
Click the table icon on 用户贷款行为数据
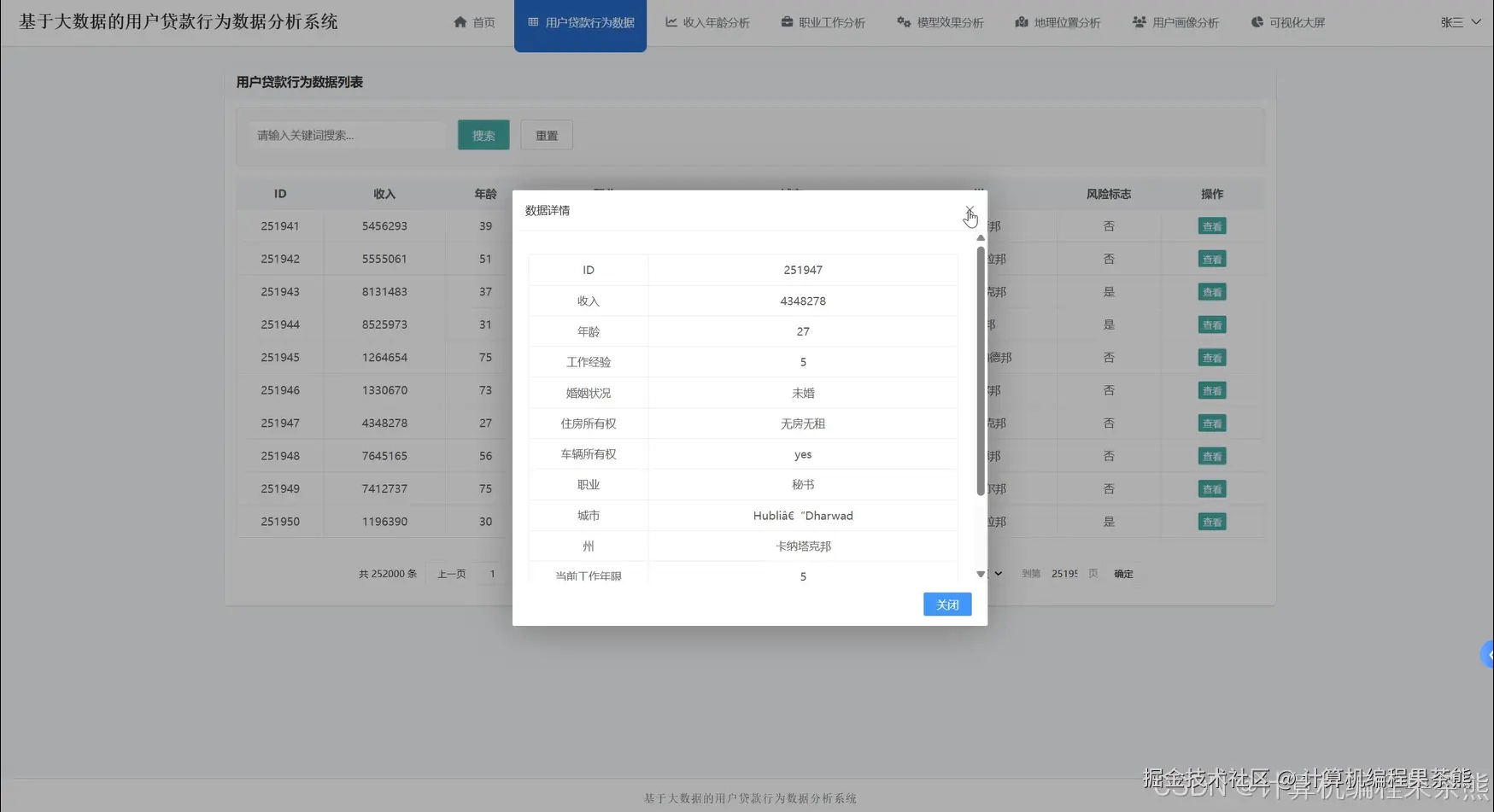point(532,22)
